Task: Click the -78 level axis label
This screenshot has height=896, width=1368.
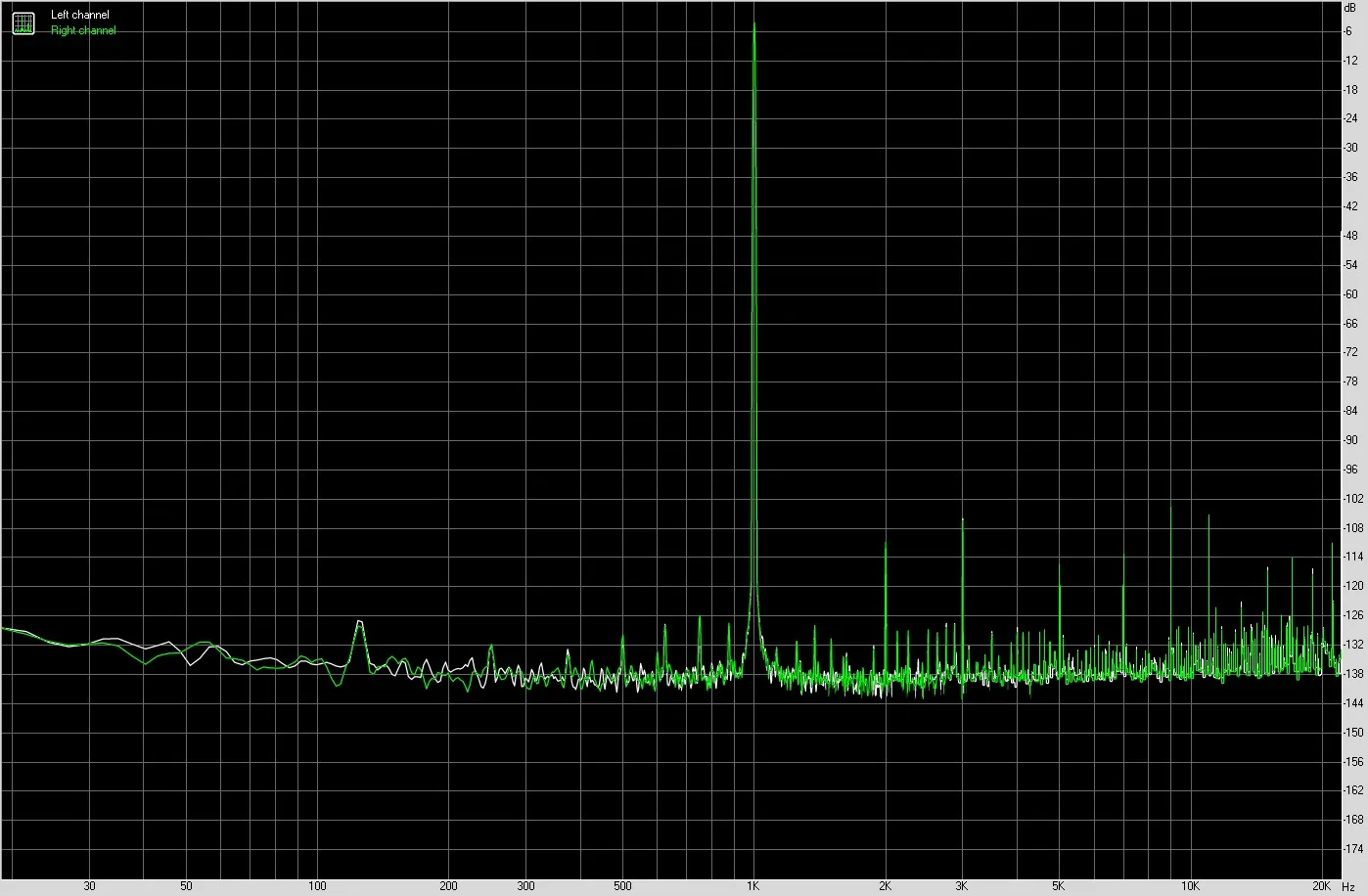Action: point(1350,381)
